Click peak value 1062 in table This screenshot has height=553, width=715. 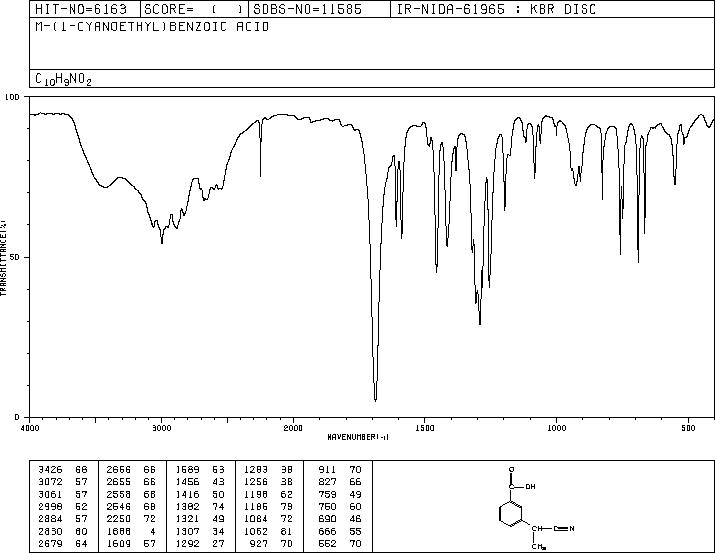256,532
